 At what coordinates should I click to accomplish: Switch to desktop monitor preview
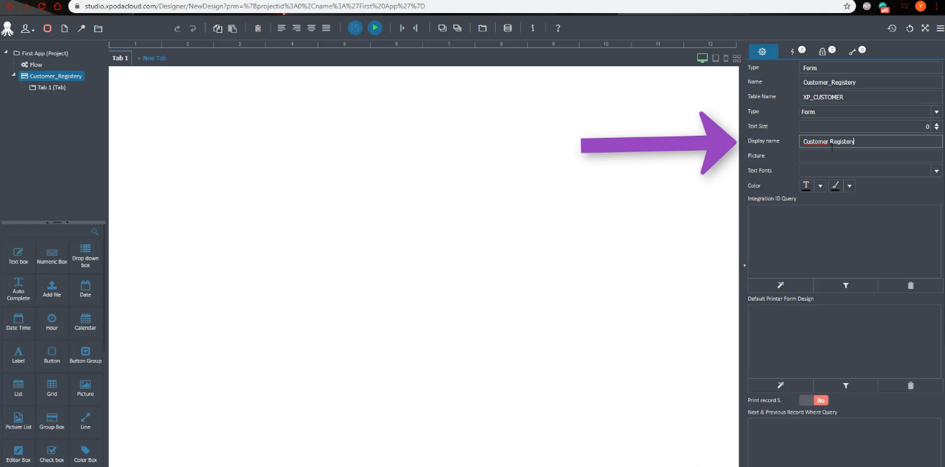[x=702, y=58]
